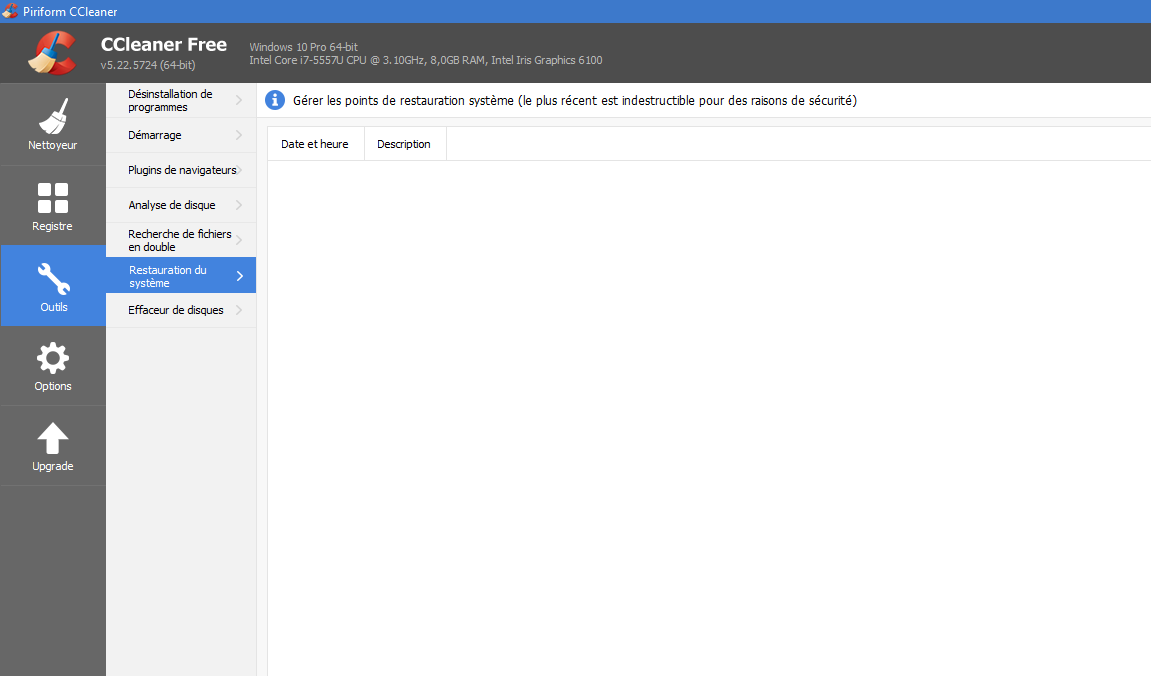Click Windows 10 Pro 64-bit text
The width and height of the screenshot is (1151, 676).
tap(303, 47)
